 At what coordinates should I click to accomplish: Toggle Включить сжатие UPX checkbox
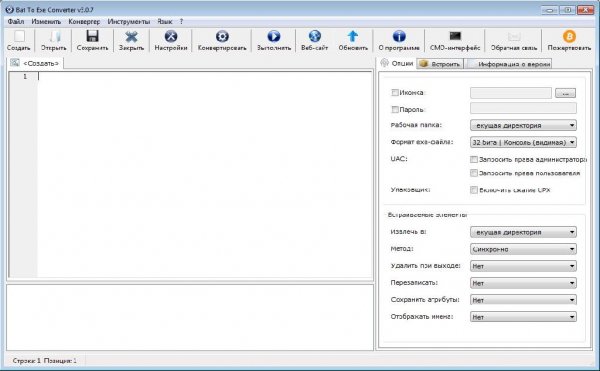point(474,190)
